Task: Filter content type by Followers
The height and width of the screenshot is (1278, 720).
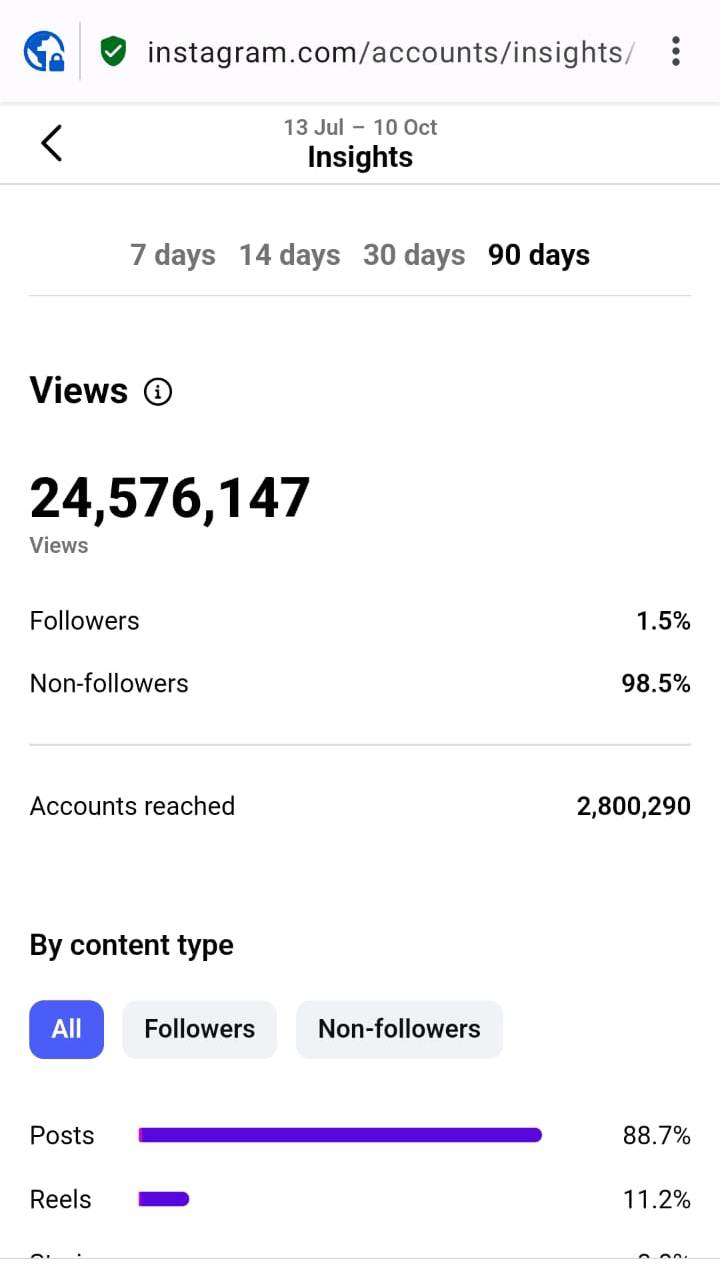Action: pyautogui.click(x=199, y=1029)
